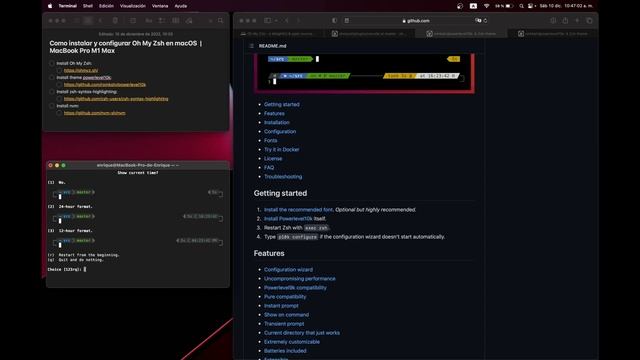The height and width of the screenshot is (360, 640).
Task: Open Notes media attachment icon
Action: pyautogui.click(x=189, y=20)
